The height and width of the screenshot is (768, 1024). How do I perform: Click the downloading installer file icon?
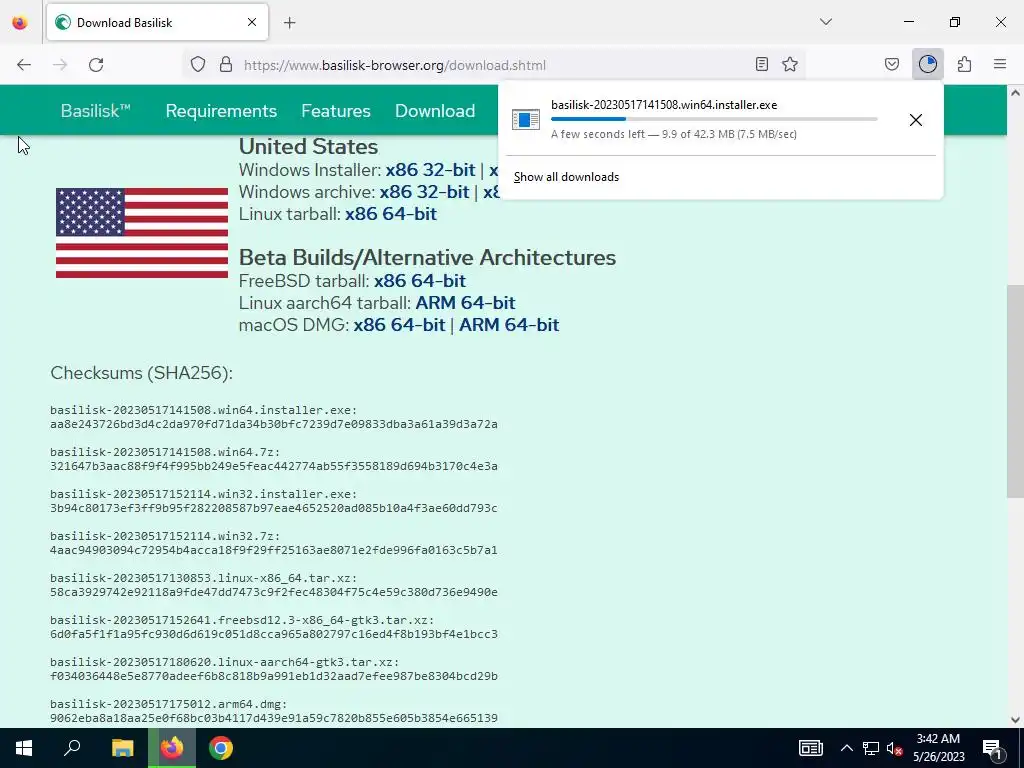(x=526, y=120)
